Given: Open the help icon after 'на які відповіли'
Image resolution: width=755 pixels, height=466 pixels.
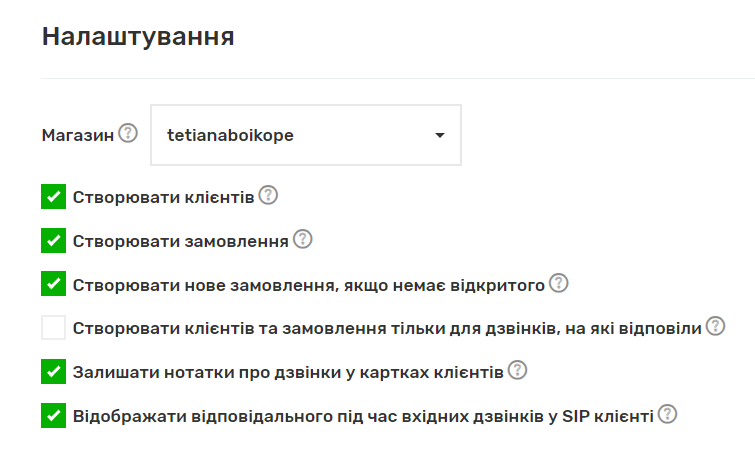Looking at the screenshot, I should pos(715,327).
